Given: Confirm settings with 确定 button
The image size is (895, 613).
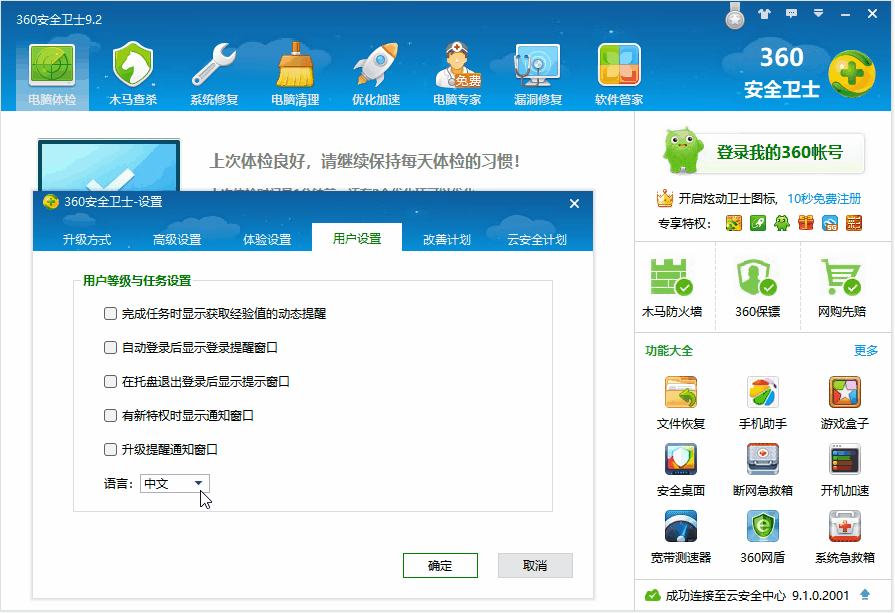Looking at the screenshot, I should pos(440,565).
